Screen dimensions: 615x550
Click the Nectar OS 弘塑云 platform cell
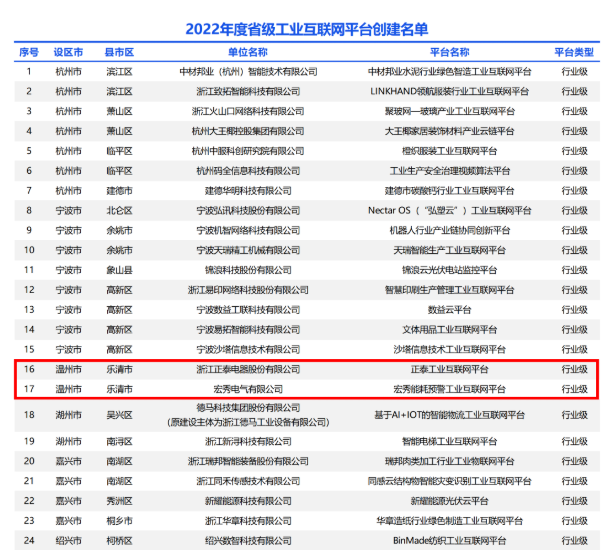[x=449, y=211]
